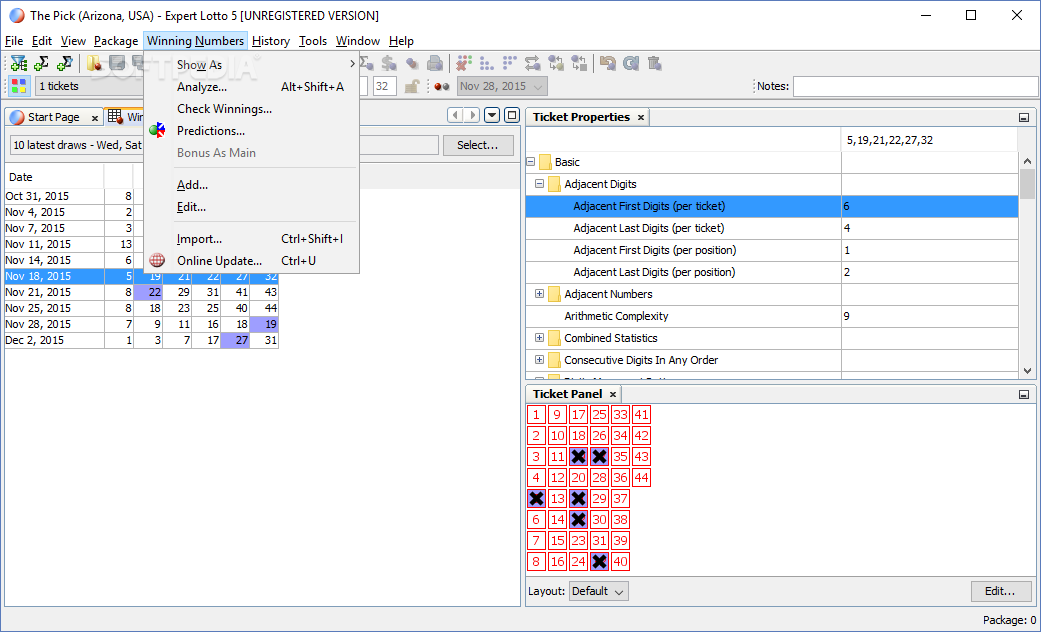Select Adjacent Last Digits (per ticket) row

click(772, 228)
